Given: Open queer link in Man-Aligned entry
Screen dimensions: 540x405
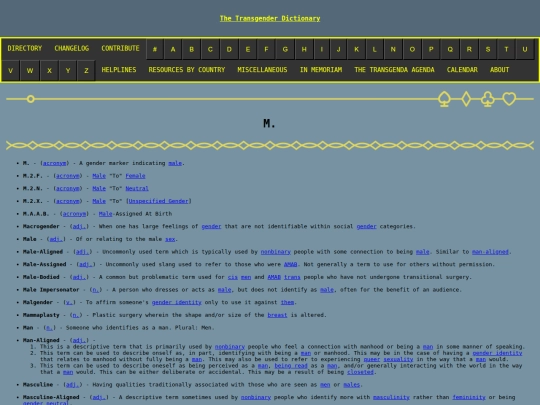Looking at the screenshot, I should [x=372, y=359].
